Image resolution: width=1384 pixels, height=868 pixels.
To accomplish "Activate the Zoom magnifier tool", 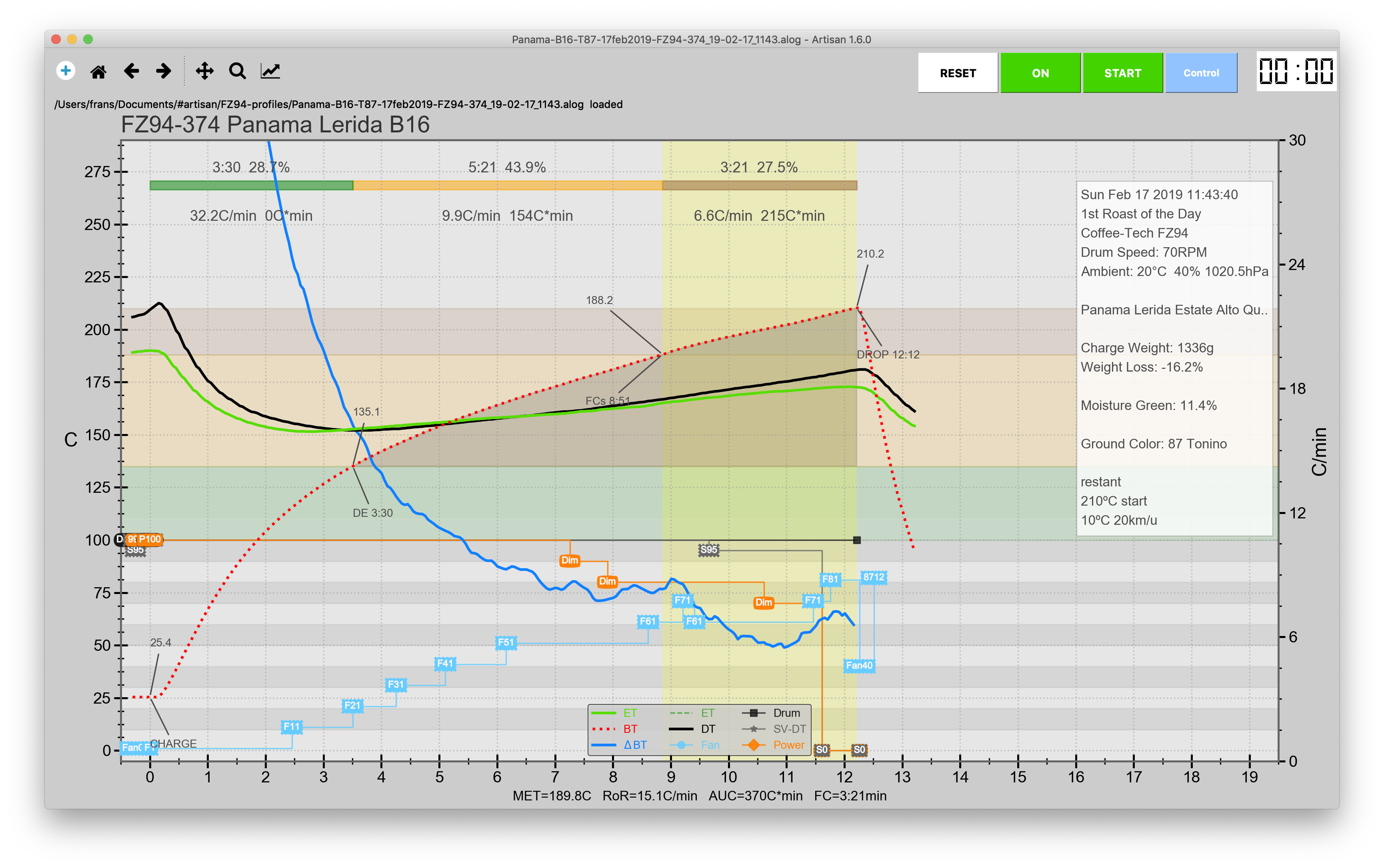I will (237, 71).
